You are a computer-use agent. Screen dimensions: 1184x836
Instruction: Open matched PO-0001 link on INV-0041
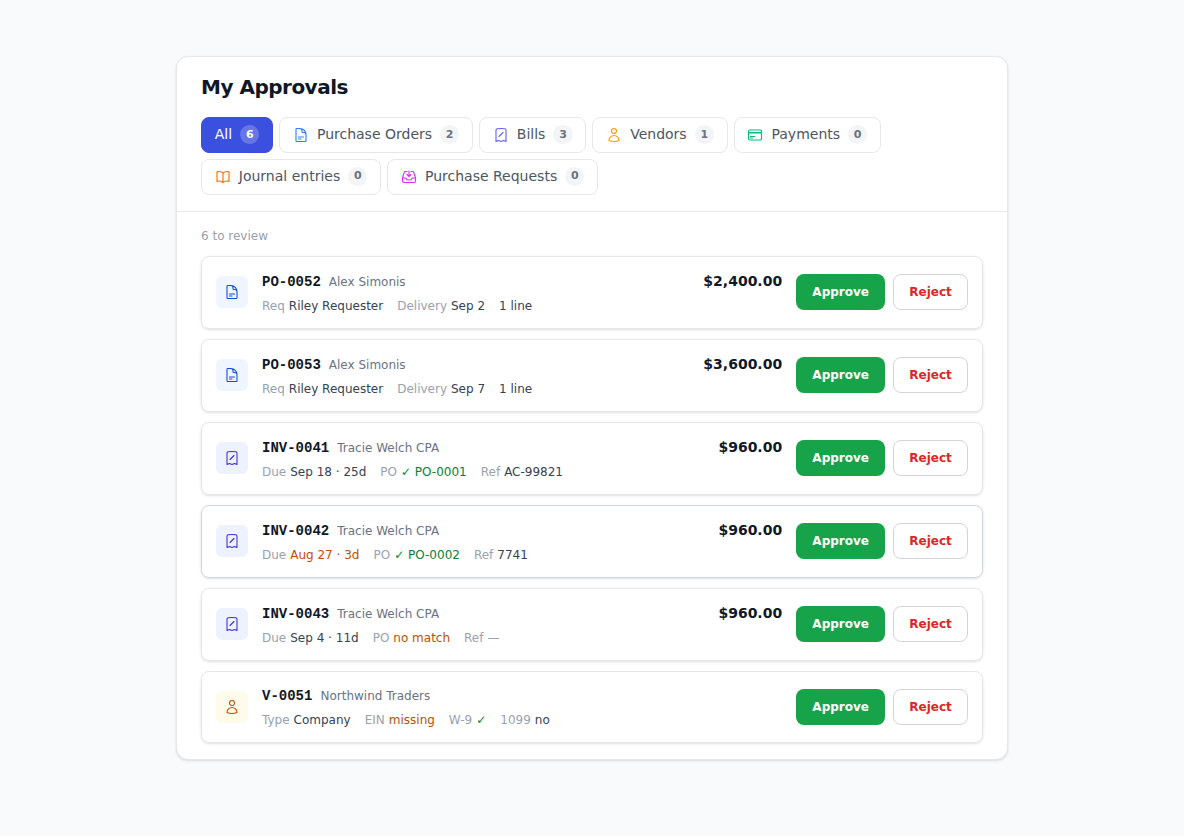tap(434, 472)
